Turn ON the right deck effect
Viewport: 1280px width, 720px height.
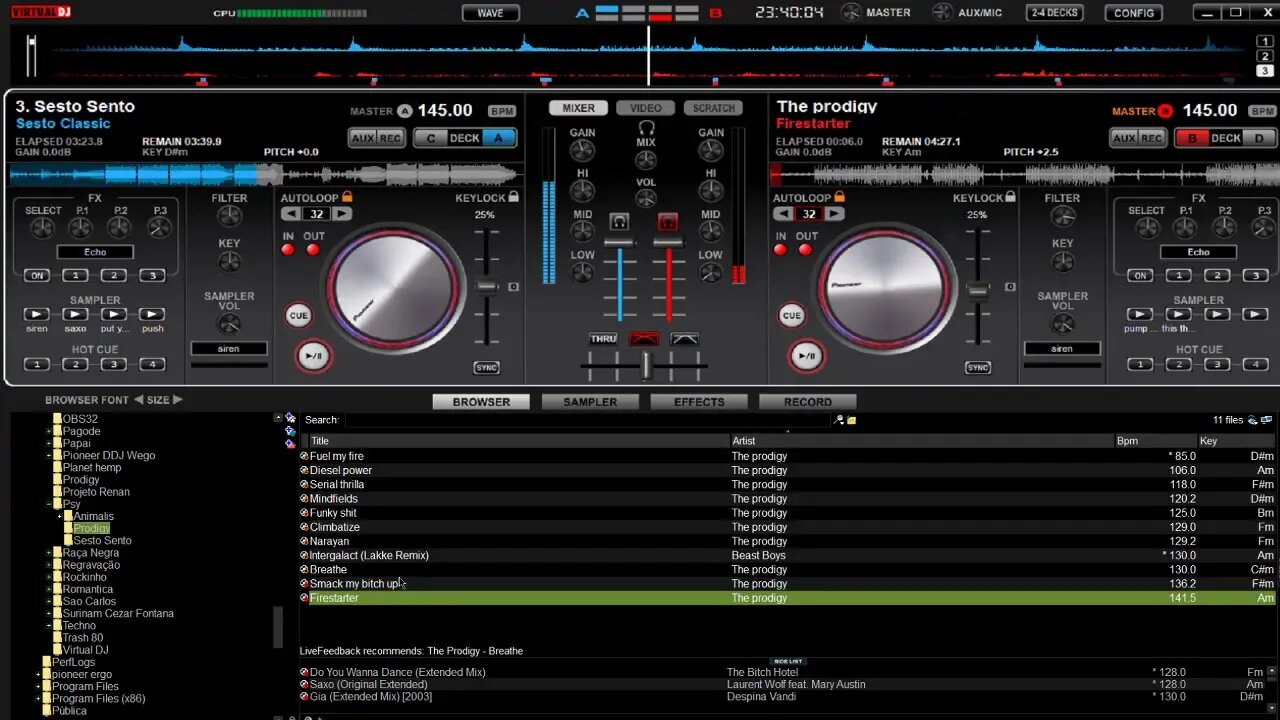pyautogui.click(x=1140, y=275)
